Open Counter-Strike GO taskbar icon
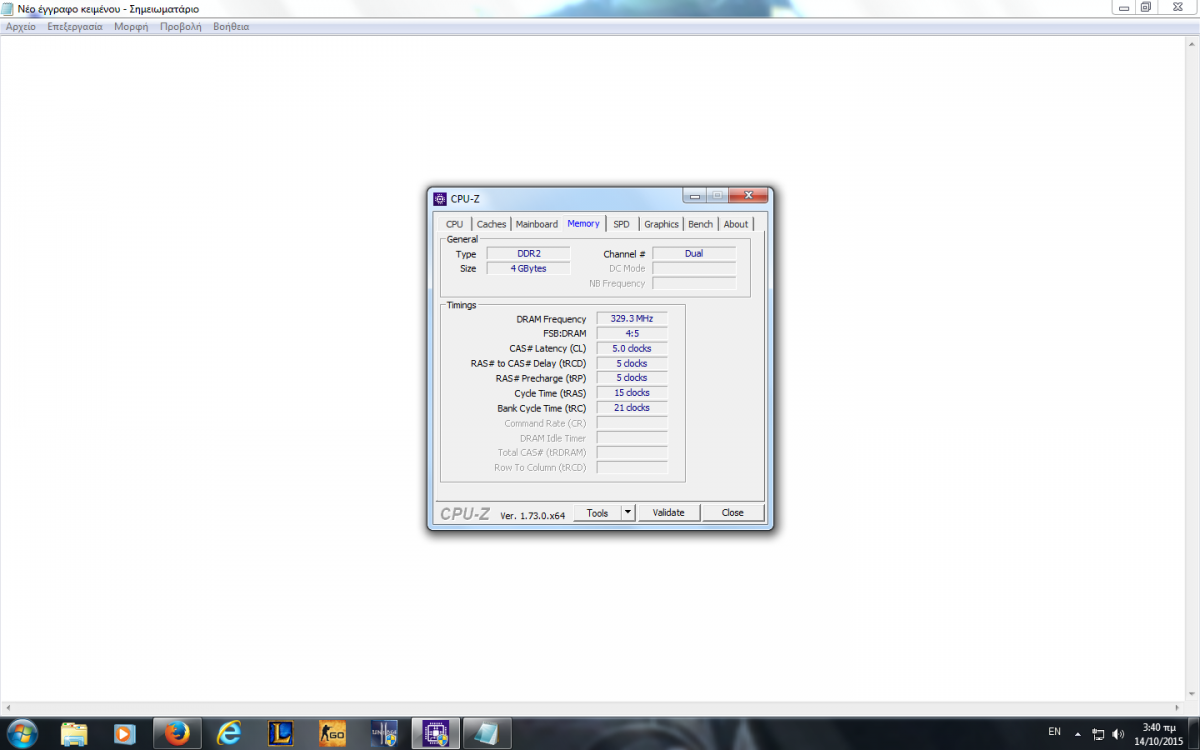 click(332, 733)
